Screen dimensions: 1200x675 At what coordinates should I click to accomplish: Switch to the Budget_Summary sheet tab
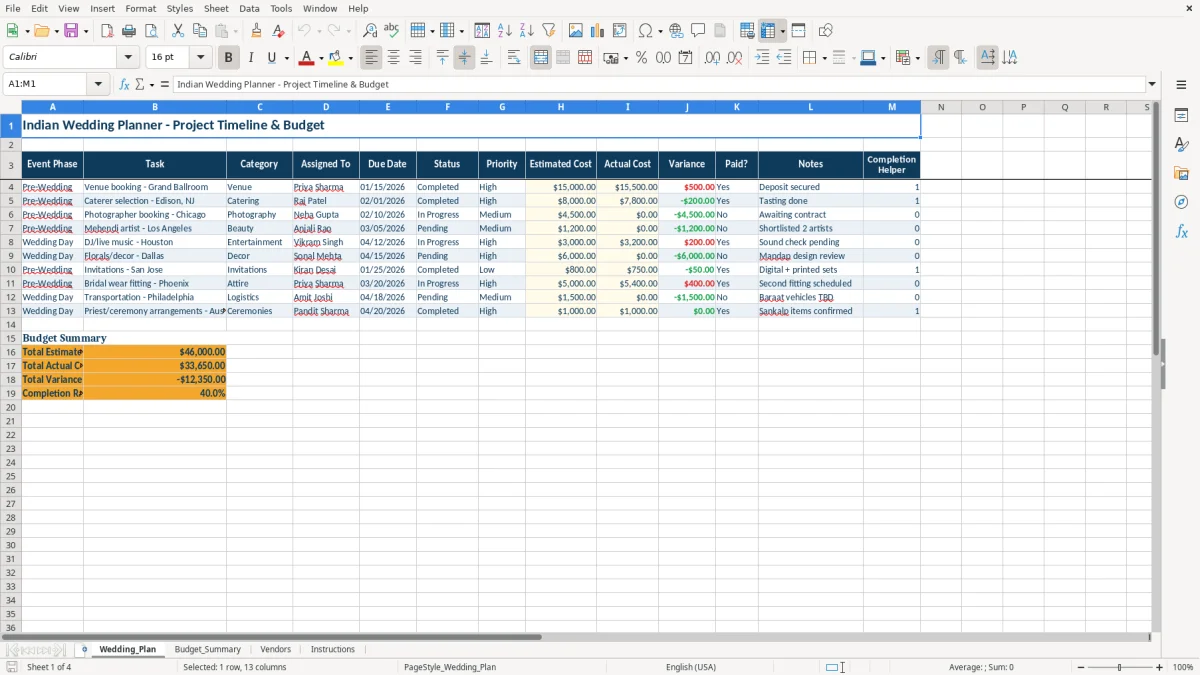pos(208,649)
